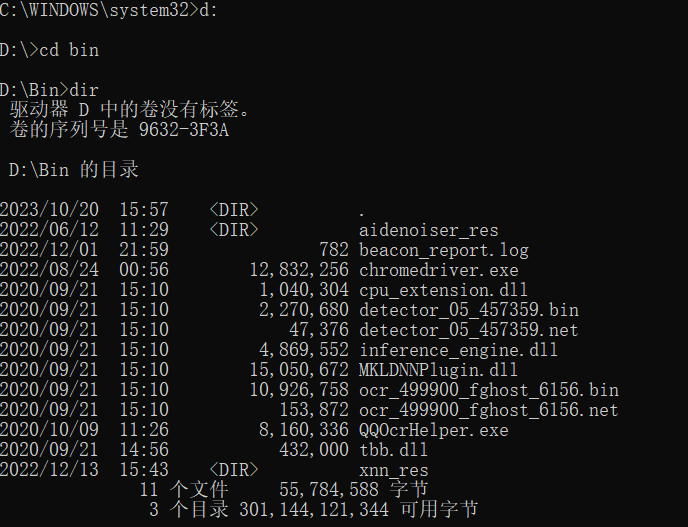The width and height of the screenshot is (688, 527).
Task: Click the ocr_499900_fghost_6156.bin filename
Action: tap(489, 390)
